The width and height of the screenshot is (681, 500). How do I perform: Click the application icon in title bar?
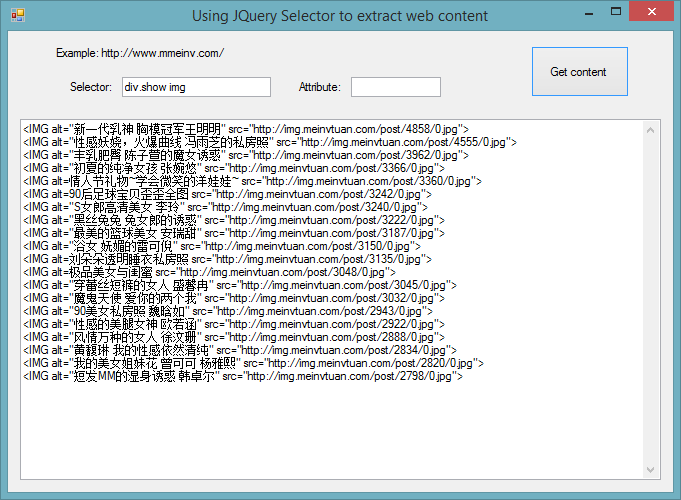coord(17,16)
